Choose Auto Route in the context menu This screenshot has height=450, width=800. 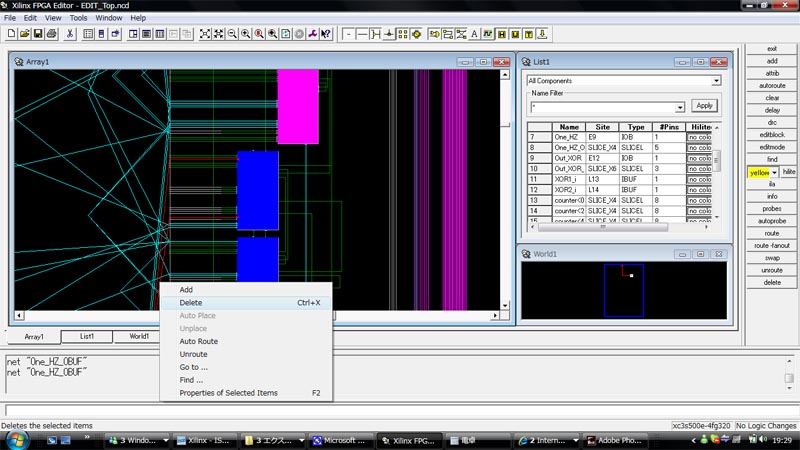tap(246, 341)
